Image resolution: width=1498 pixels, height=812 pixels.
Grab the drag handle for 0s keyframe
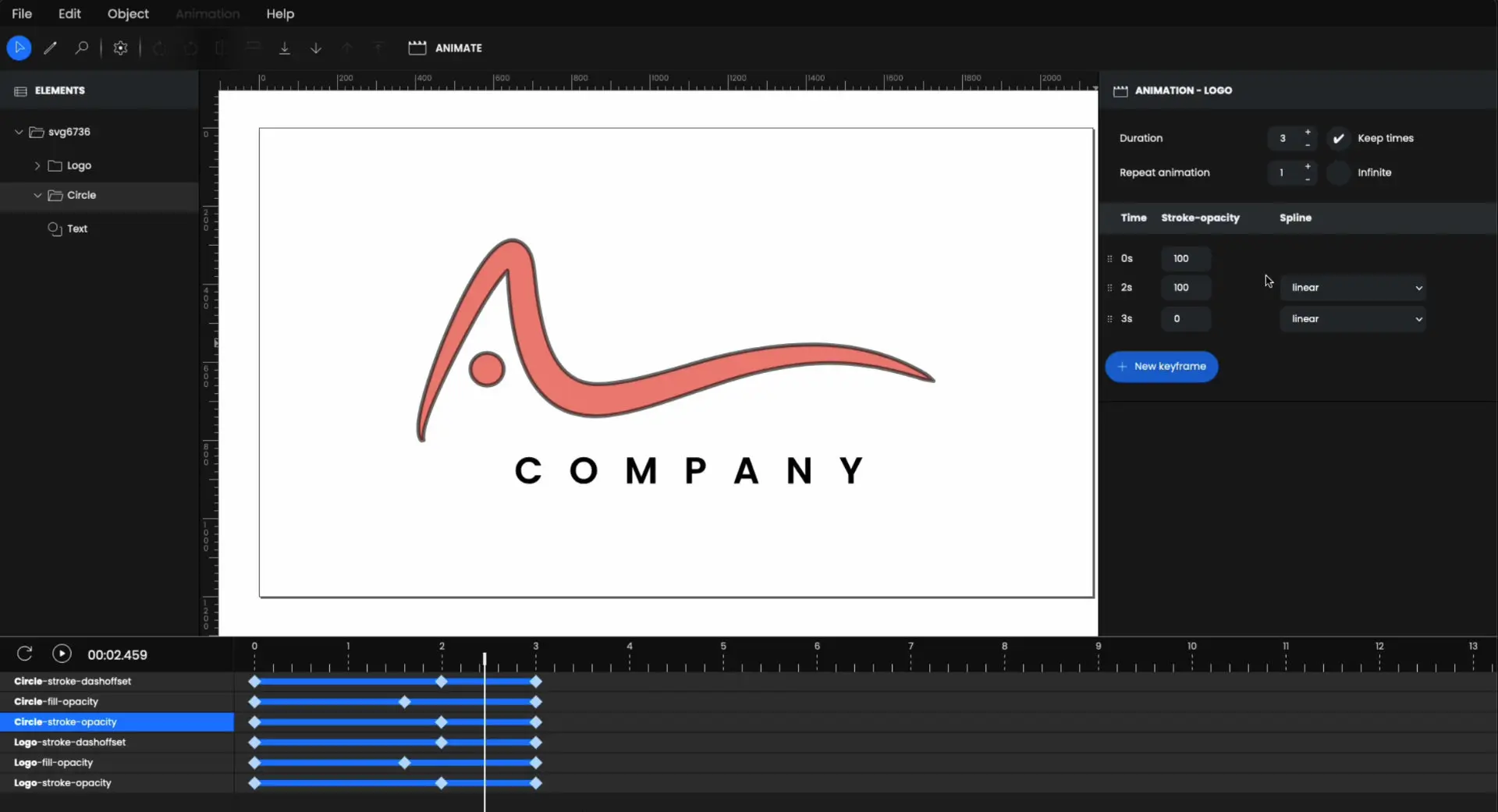point(1109,258)
